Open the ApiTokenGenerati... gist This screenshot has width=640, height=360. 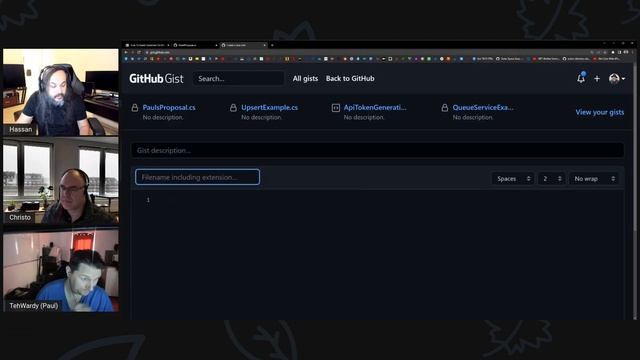click(375, 107)
